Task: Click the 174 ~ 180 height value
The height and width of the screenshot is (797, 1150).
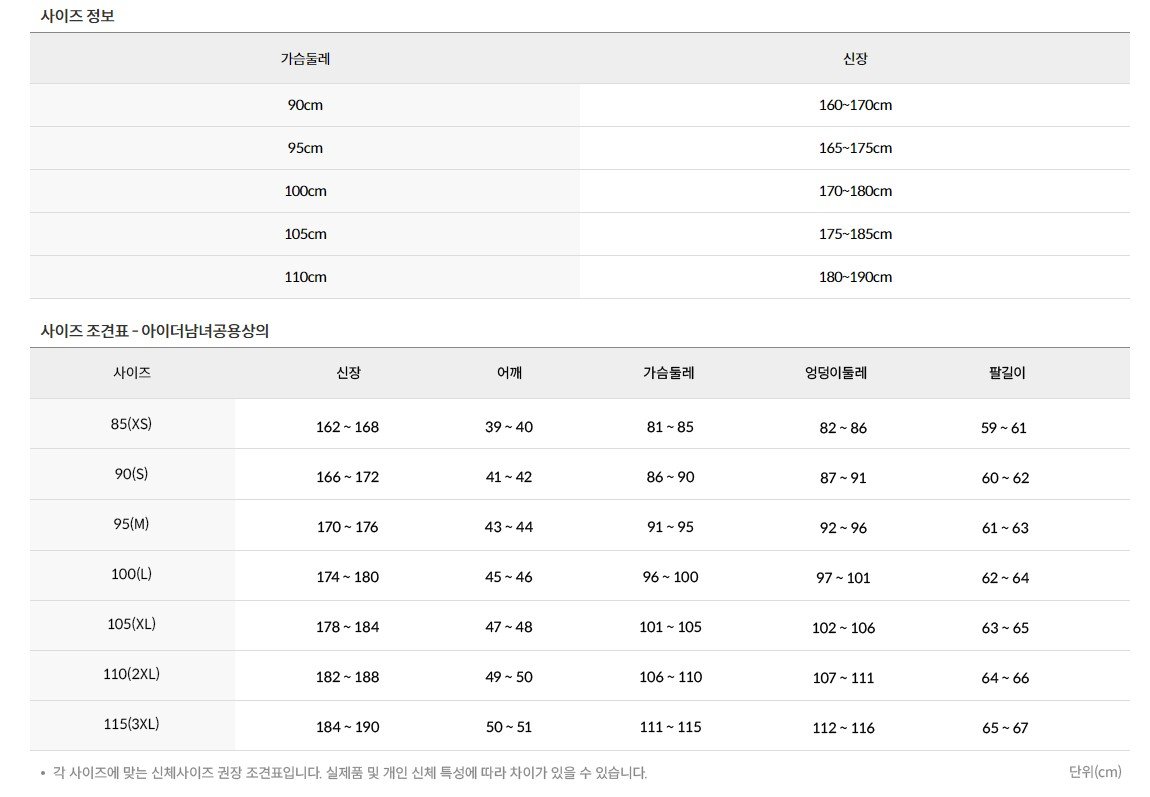Action: point(347,577)
